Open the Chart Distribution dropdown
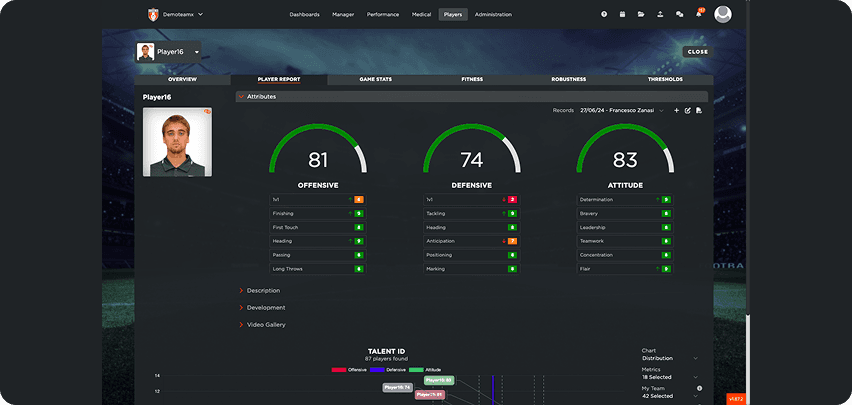852x405 pixels. (669, 358)
